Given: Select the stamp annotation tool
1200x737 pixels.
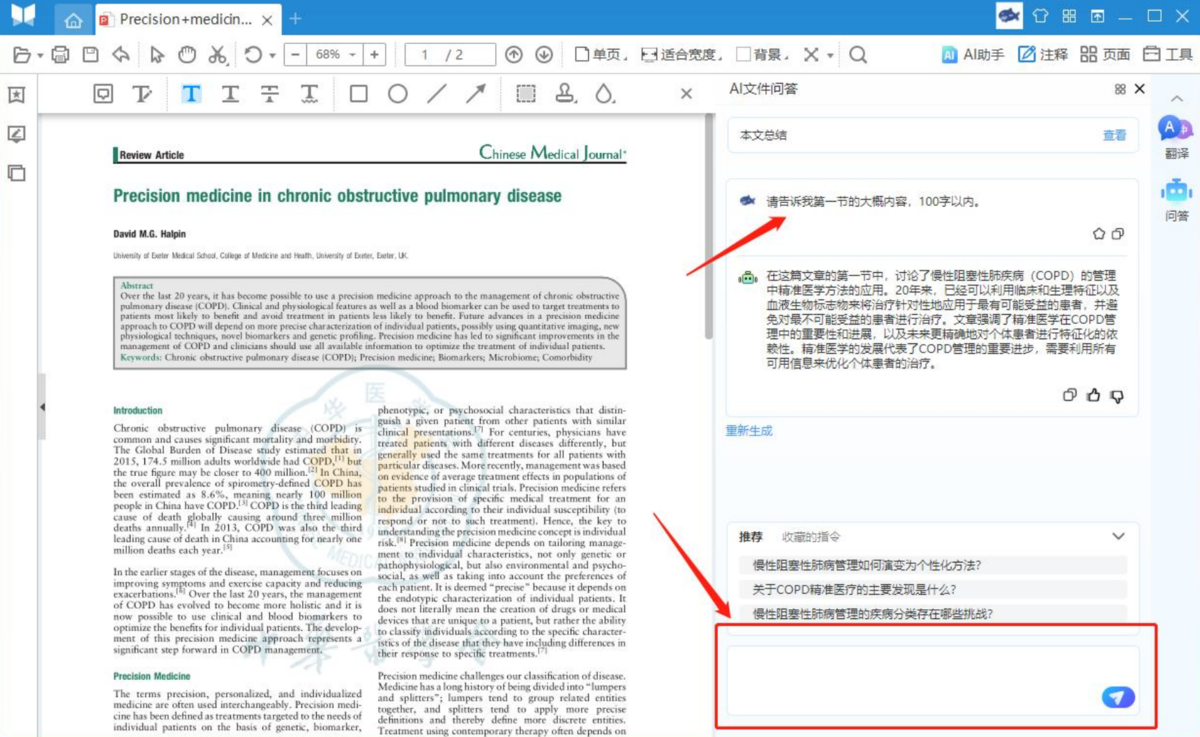Looking at the screenshot, I should 565,94.
